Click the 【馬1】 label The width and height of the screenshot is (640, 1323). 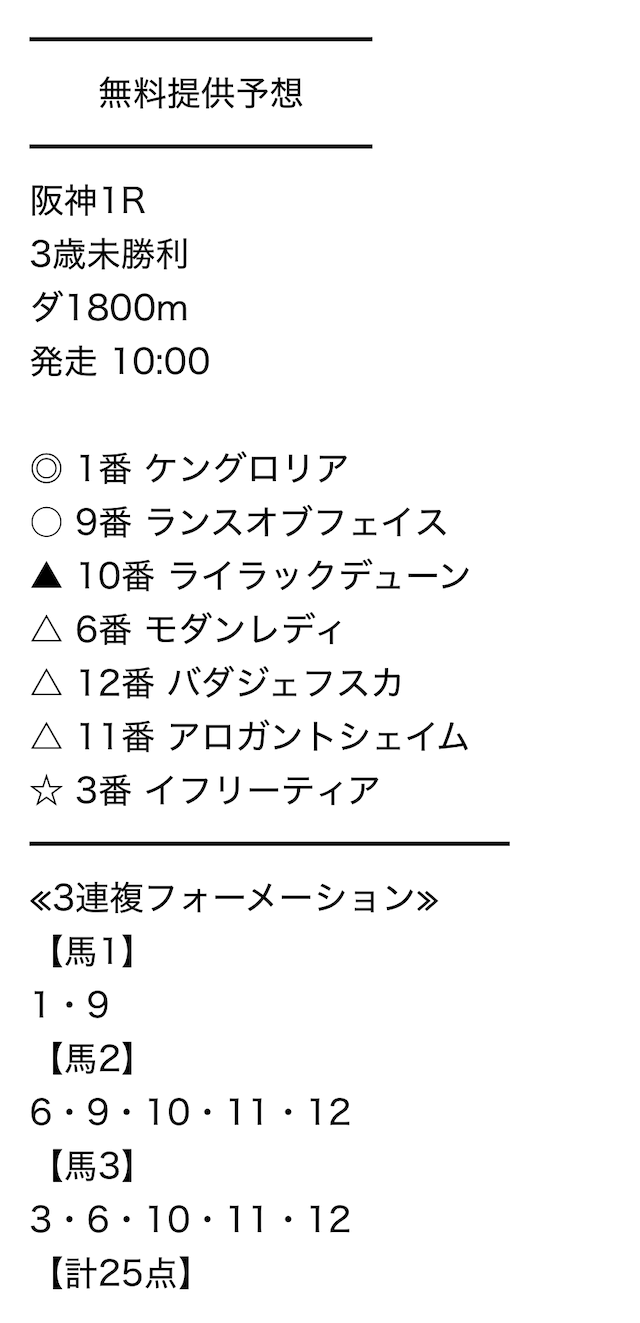(x=87, y=952)
